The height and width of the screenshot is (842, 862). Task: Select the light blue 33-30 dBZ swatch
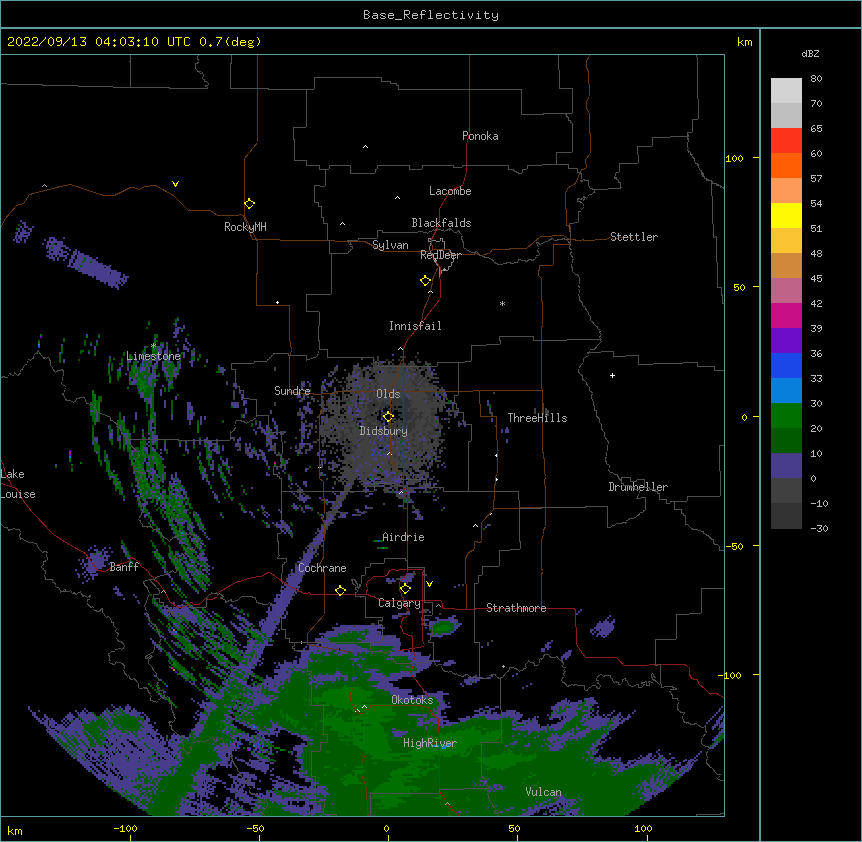coord(786,390)
